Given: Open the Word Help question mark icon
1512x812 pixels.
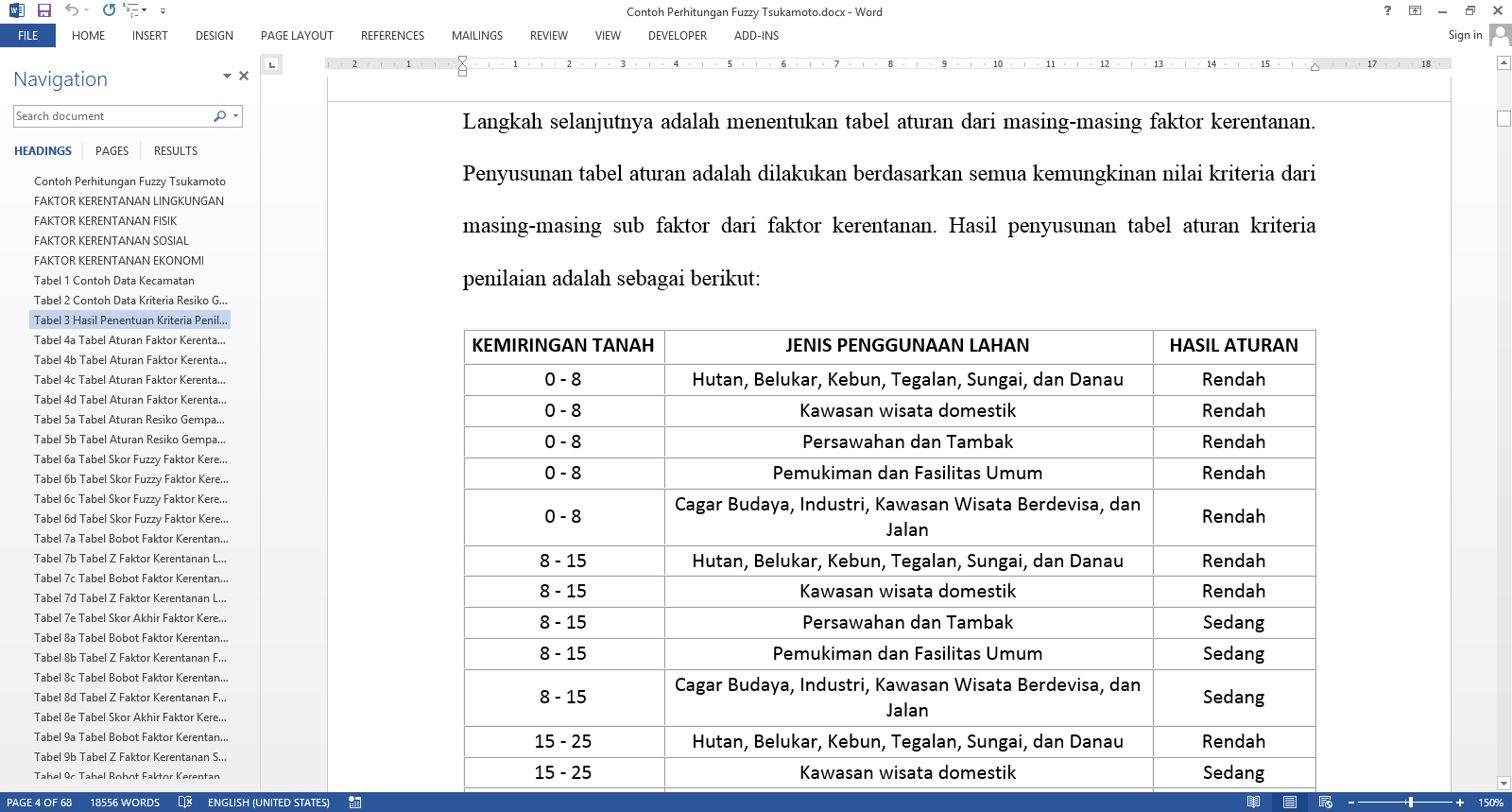Looking at the screenshot, I should point(1387,11).
